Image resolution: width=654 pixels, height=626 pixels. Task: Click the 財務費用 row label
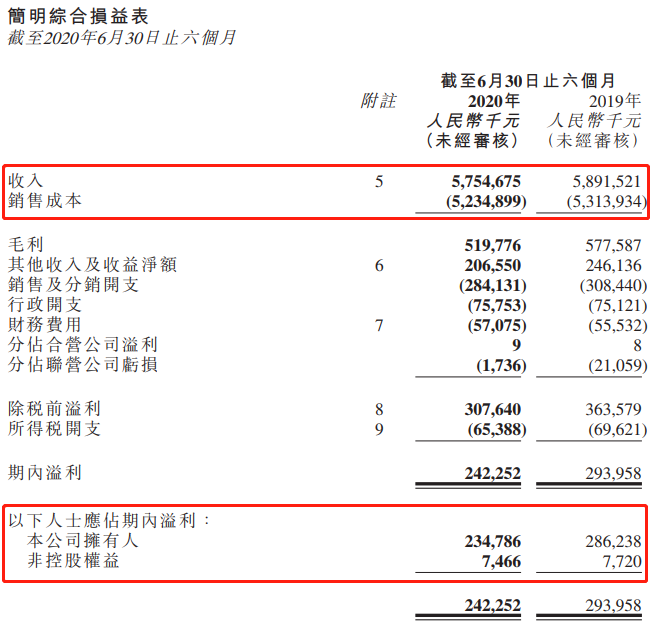45,325
